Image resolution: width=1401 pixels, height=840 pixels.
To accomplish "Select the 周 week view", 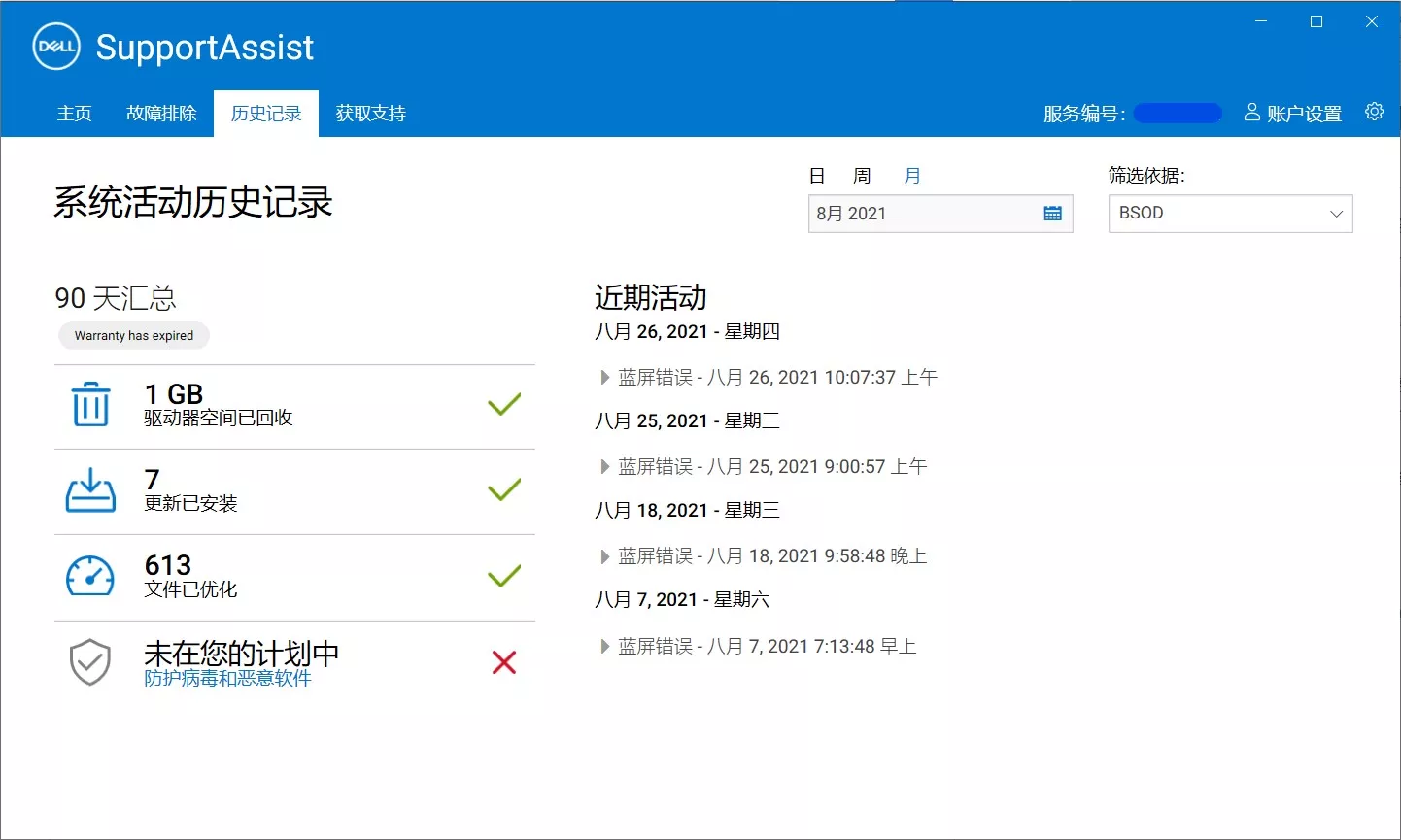I will [x=862, y=176].
